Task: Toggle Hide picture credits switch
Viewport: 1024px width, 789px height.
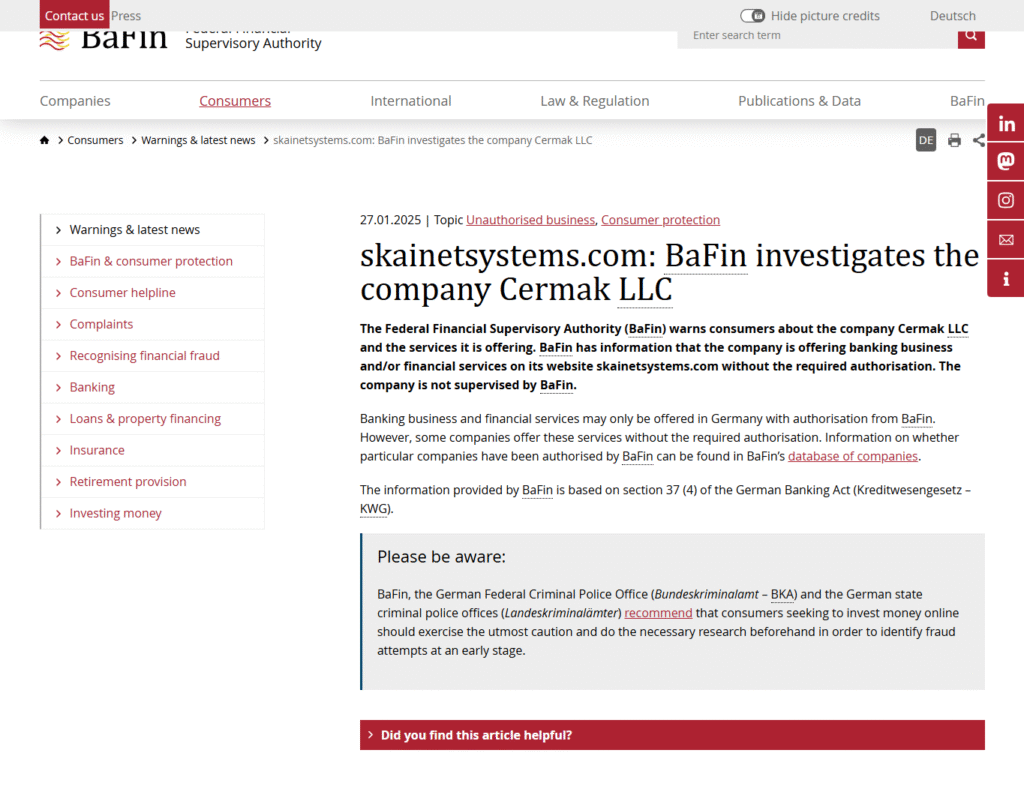Action: [752, 16]
